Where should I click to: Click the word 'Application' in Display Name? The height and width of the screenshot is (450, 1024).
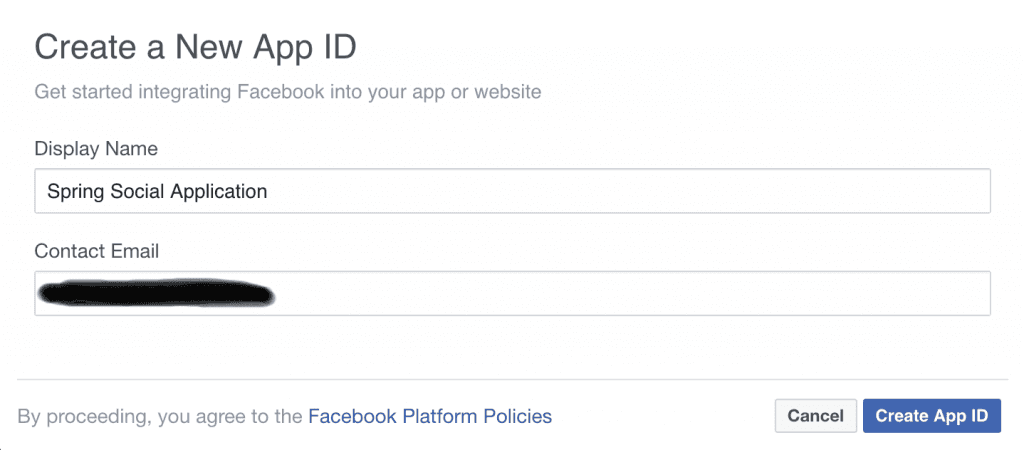[219, 191]
